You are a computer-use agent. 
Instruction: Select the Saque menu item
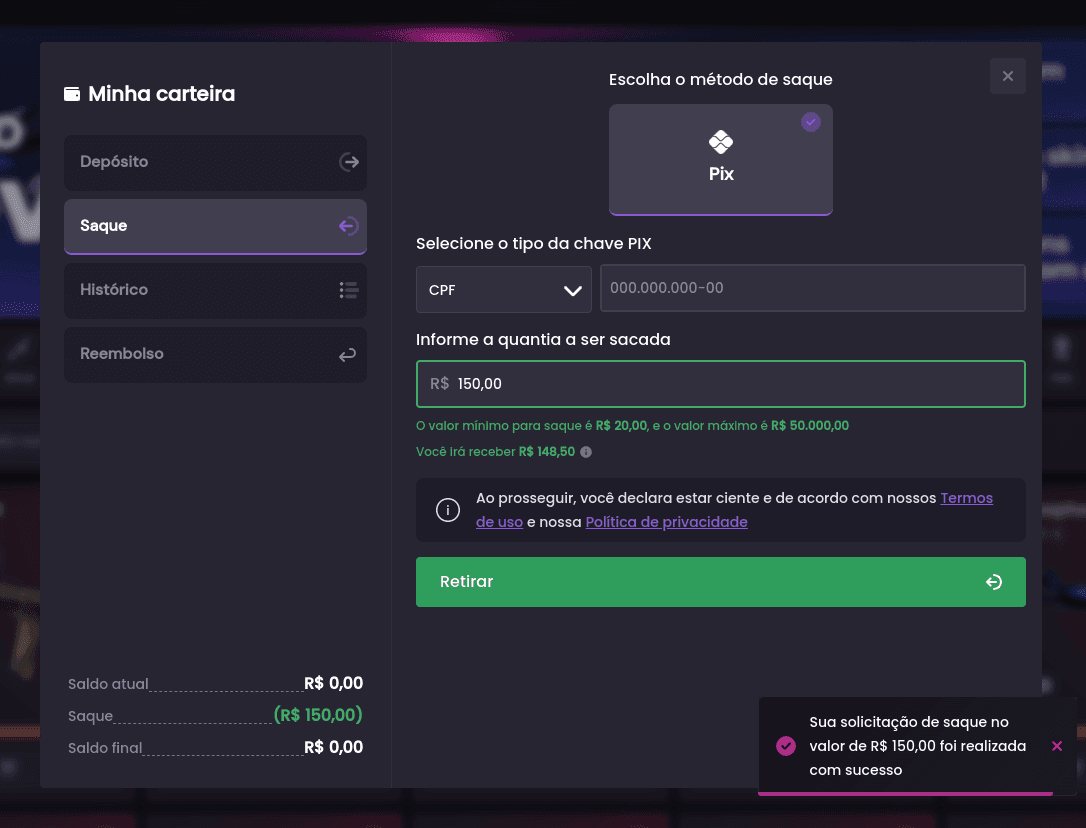point(215,227)
